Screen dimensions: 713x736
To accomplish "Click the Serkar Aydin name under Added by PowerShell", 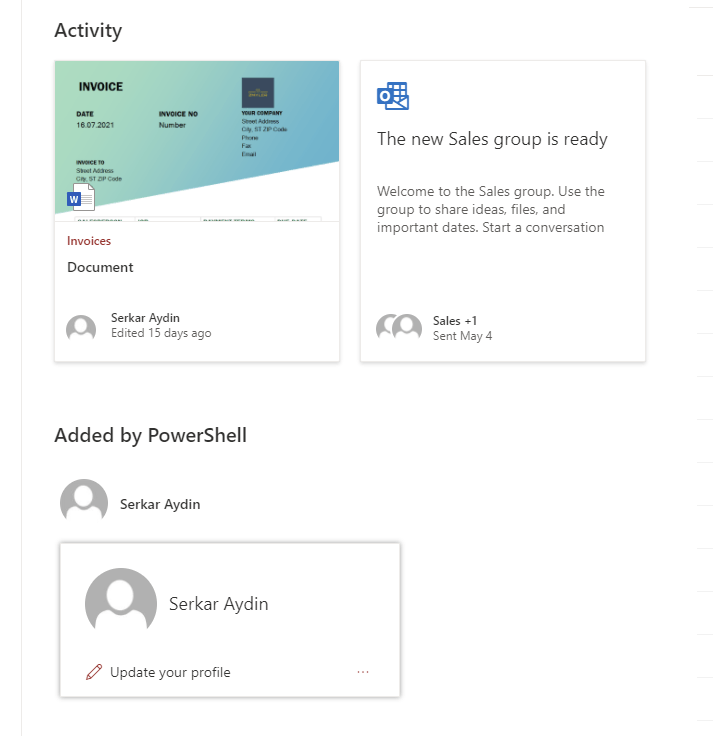I will 160,504.
